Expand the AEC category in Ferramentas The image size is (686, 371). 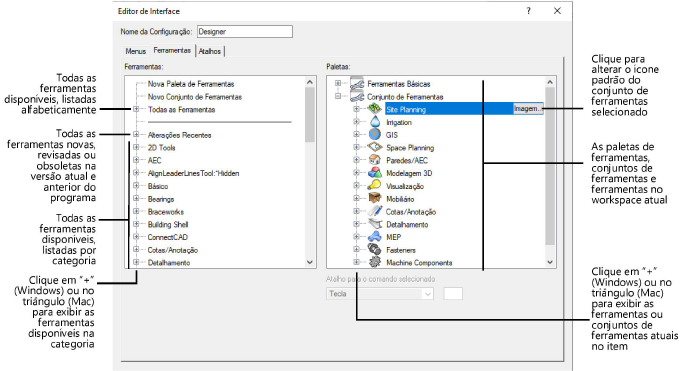(x=136, y=160)
